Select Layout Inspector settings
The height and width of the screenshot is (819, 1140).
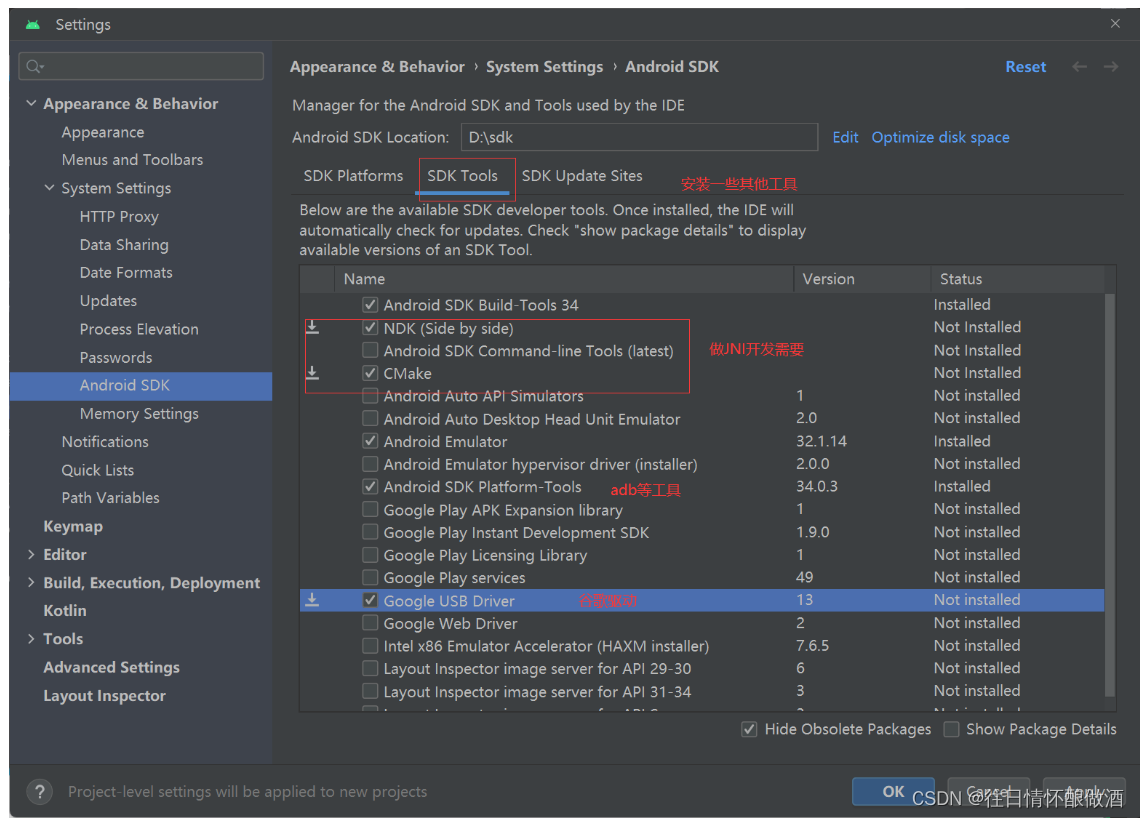[104, 696]
